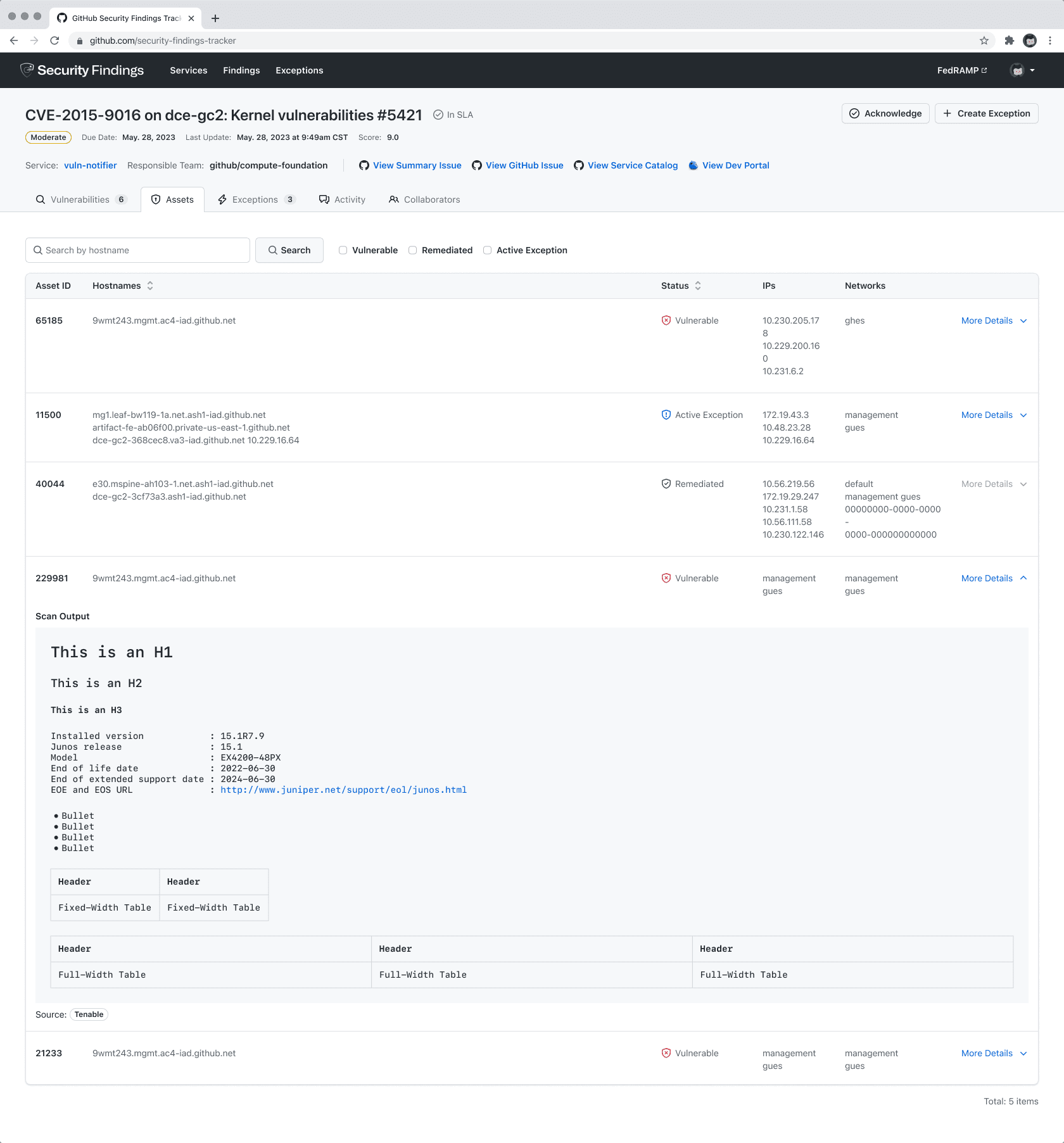The height and width of the screenshot is (1143, 1064).
Task: Open the Exceptions nav item
Action: coord(300,70)
